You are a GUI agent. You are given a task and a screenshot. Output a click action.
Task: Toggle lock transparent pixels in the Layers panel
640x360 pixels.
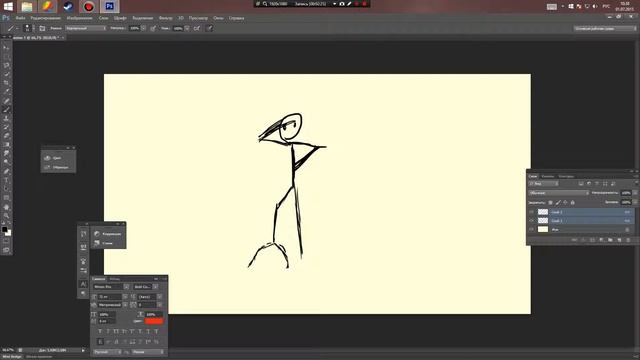coord(550,202)
